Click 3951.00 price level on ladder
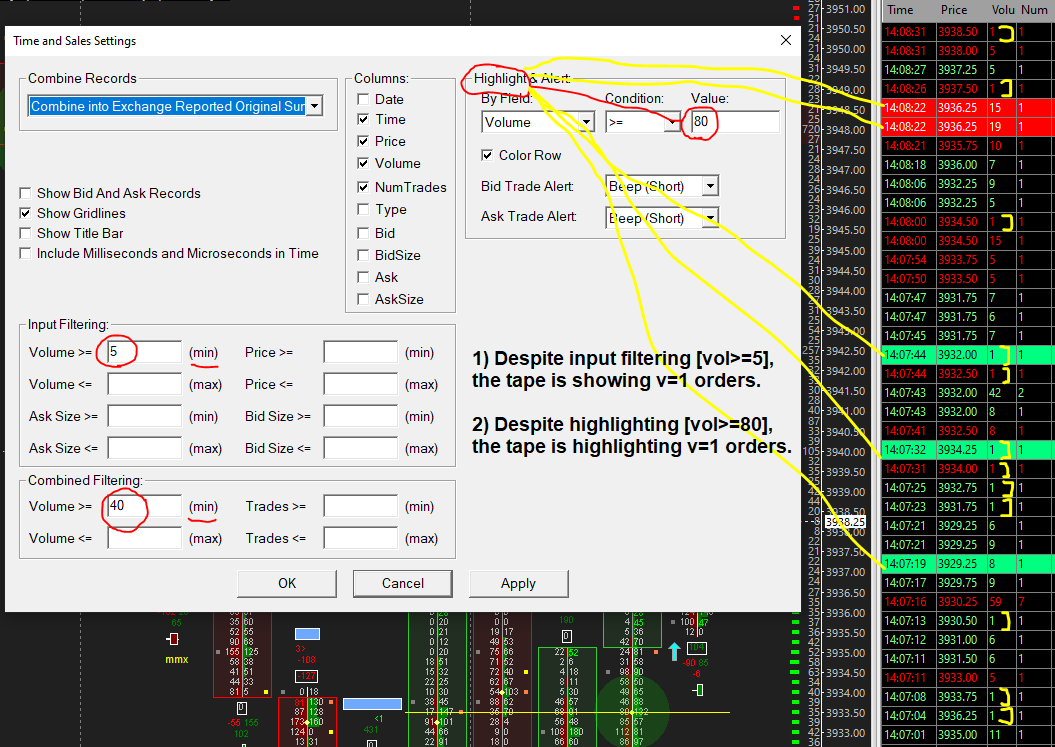This screenshot has width=1055, height=747. 845,9
